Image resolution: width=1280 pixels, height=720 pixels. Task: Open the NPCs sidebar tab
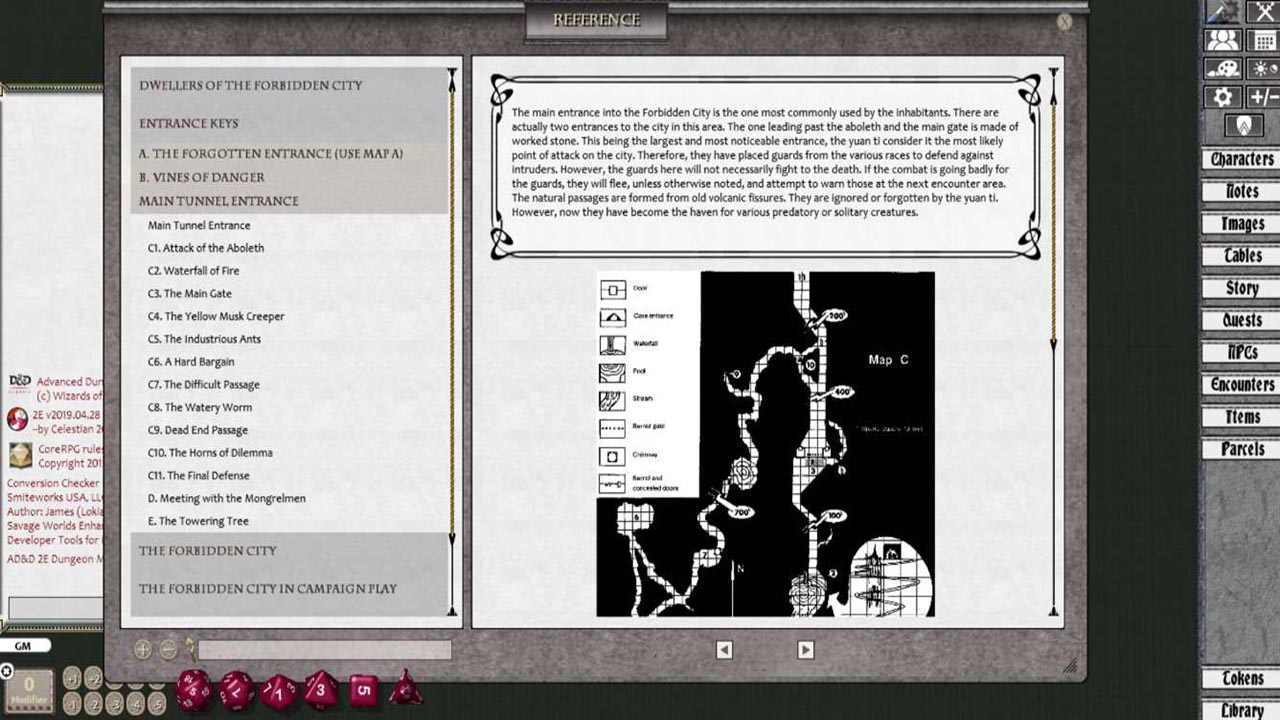(x=1240, y=353)
